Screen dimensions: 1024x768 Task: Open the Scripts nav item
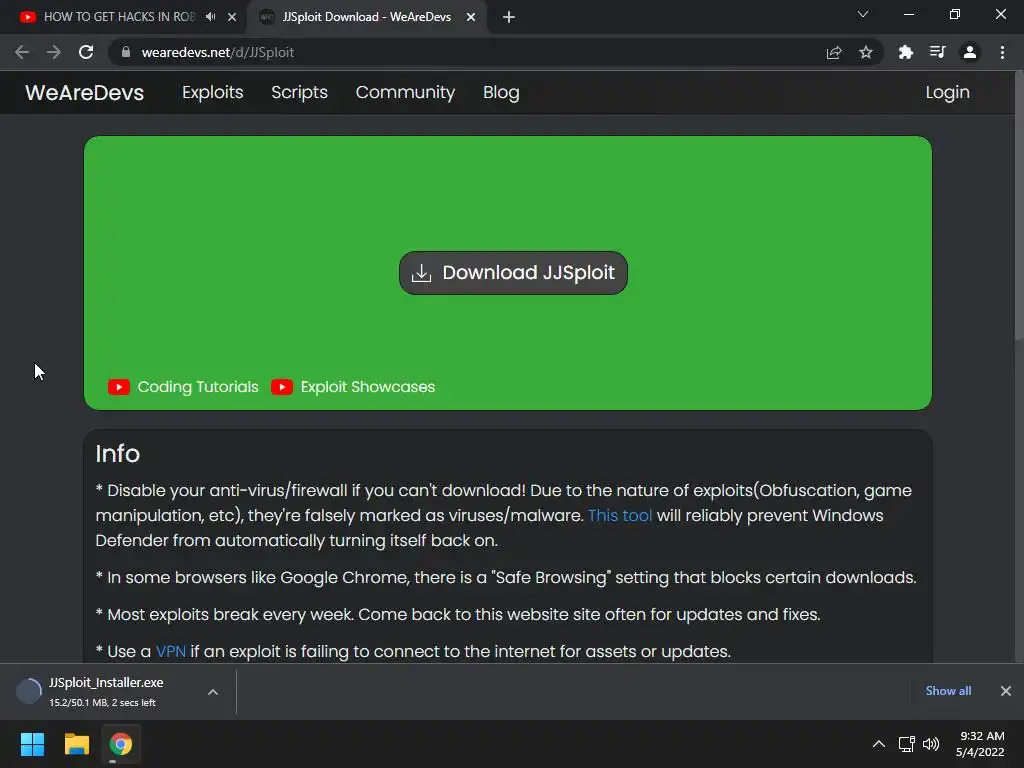coord(299,93)
